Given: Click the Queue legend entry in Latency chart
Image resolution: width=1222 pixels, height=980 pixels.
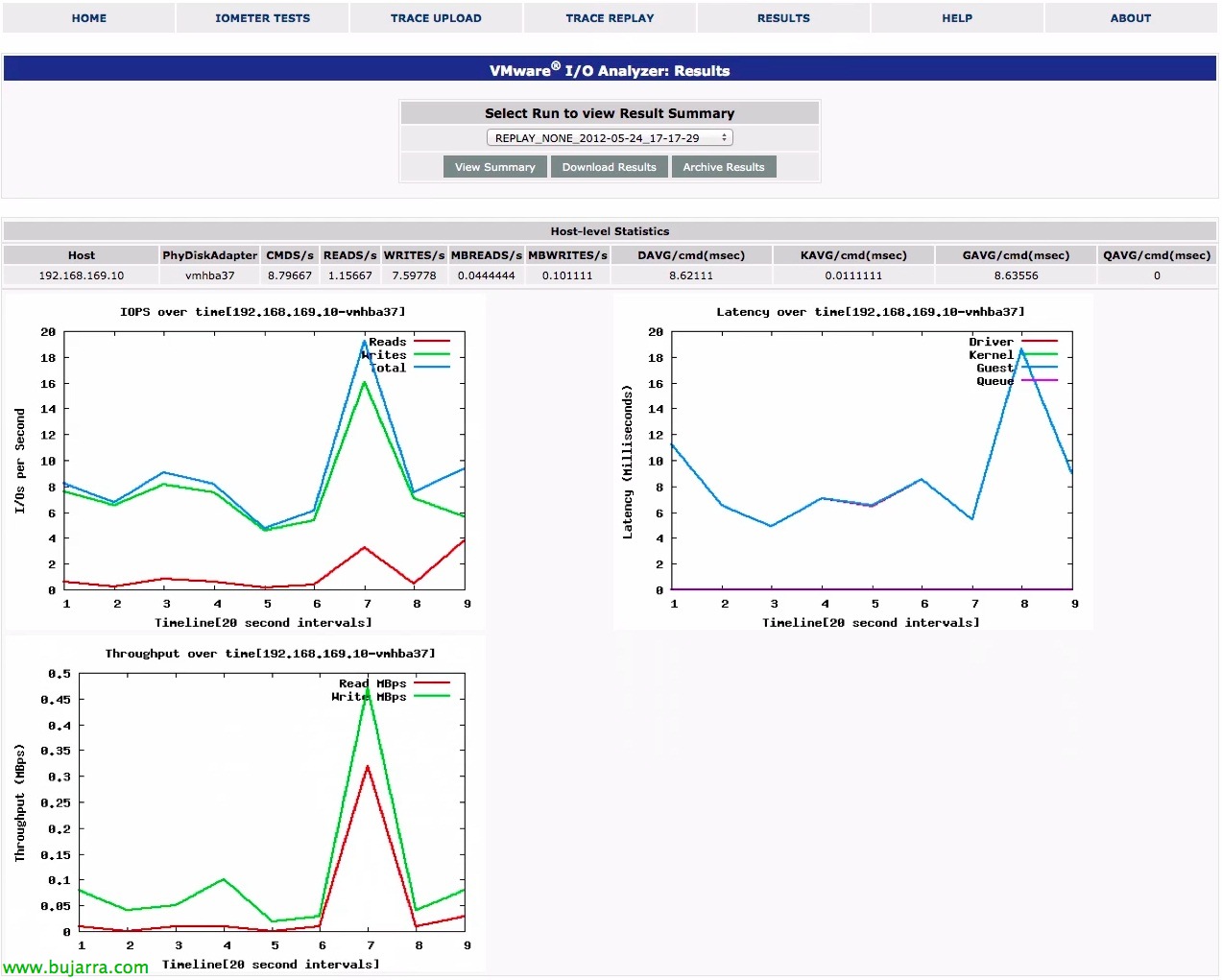Looking at the screenshot, I should [1017, 381].
